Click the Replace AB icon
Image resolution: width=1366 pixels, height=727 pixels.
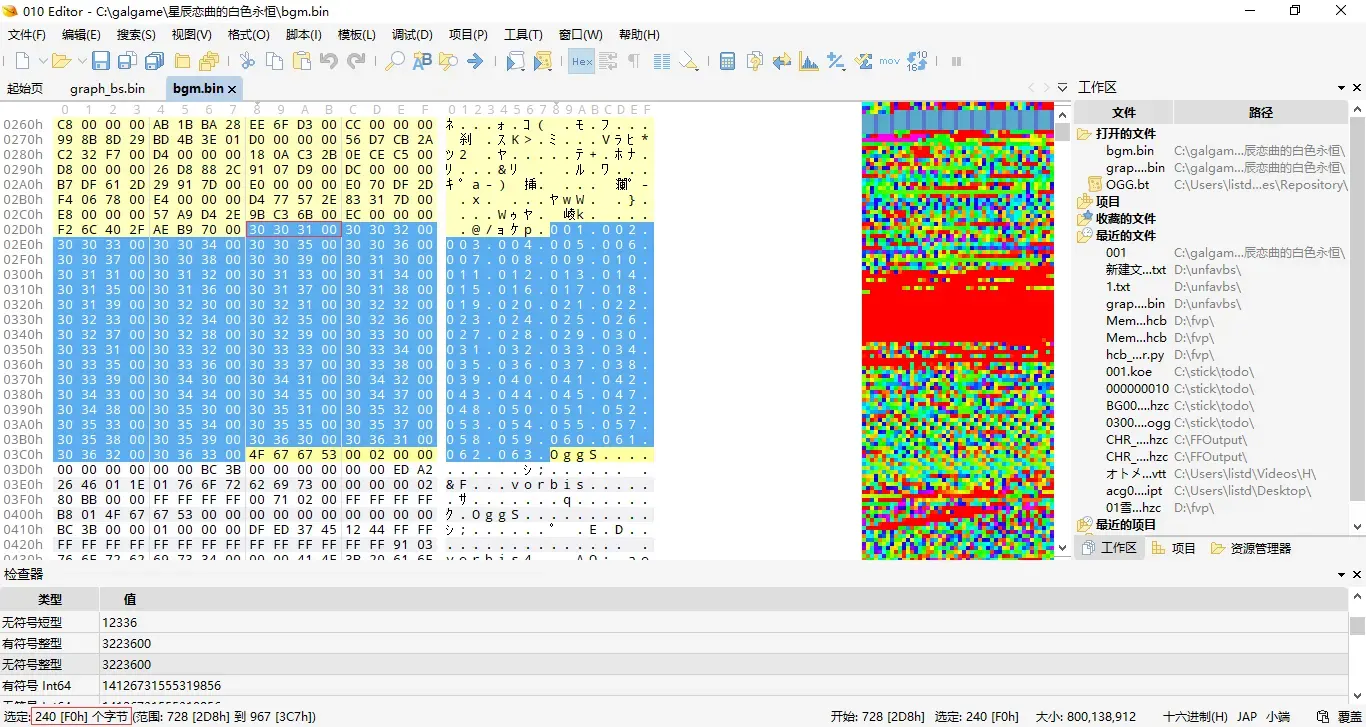[422, 61]
